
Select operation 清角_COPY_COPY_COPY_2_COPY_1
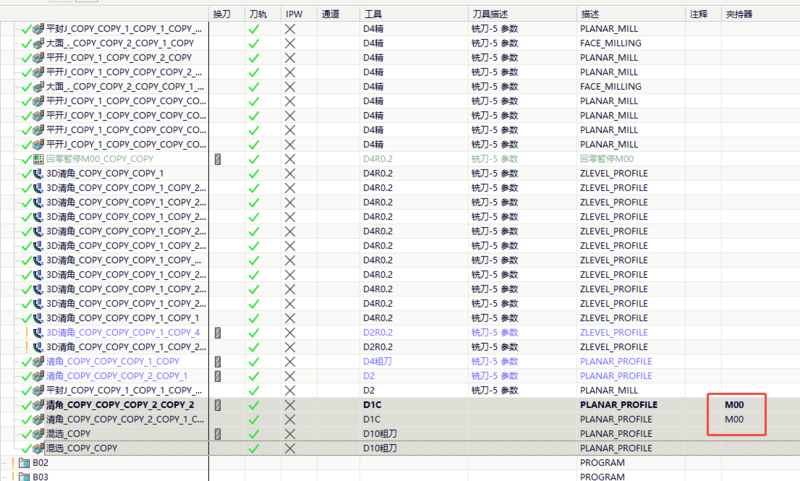[117, 376]
